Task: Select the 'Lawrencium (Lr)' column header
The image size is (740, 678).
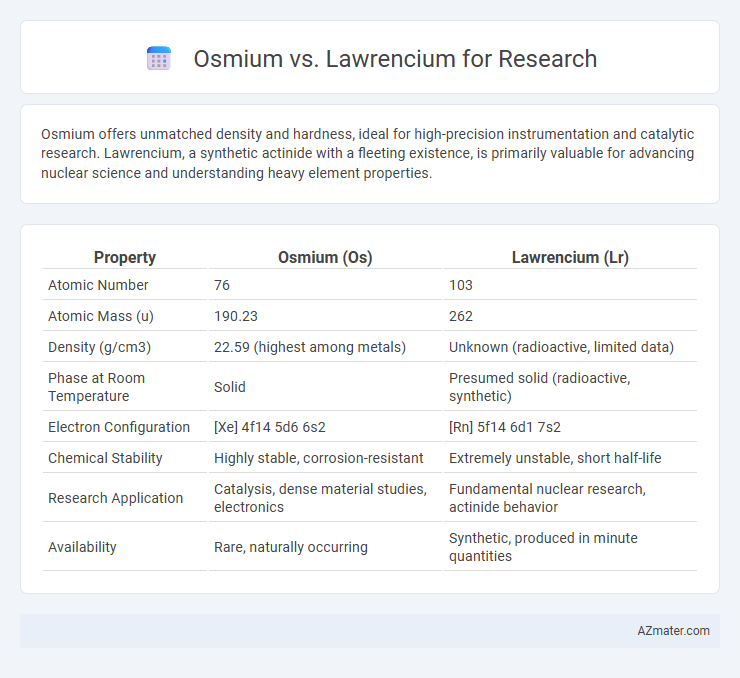Action: (x=570, y=257)
